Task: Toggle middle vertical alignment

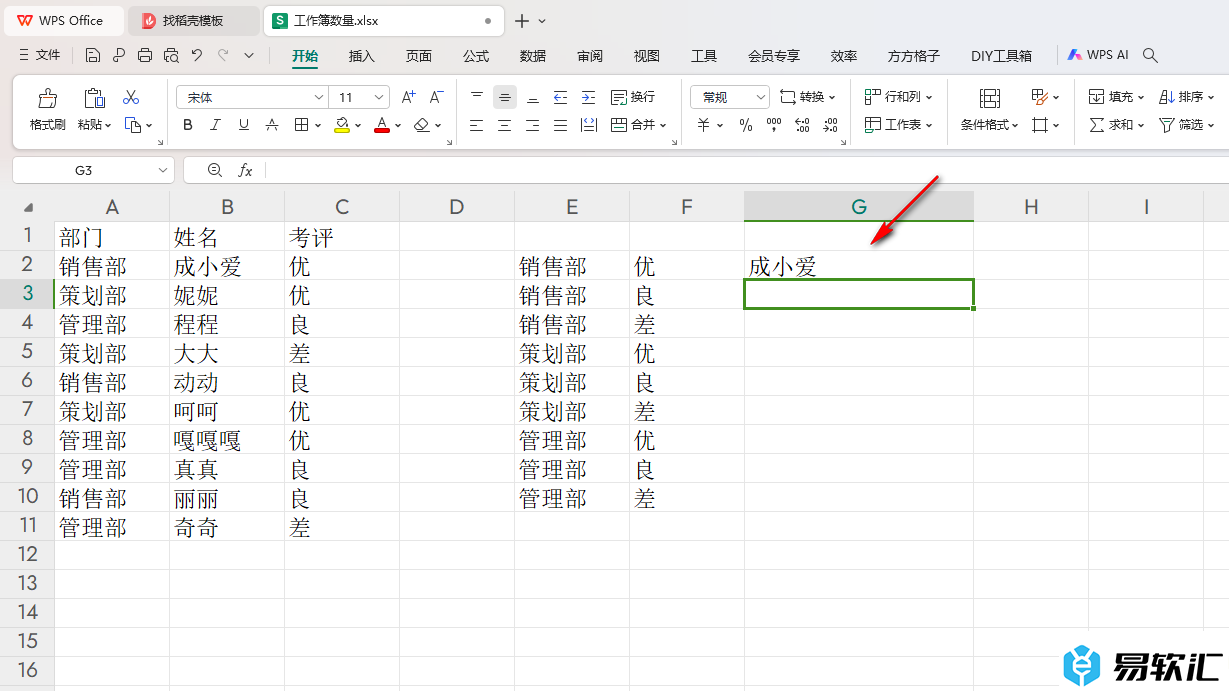Action: (504, 97)
